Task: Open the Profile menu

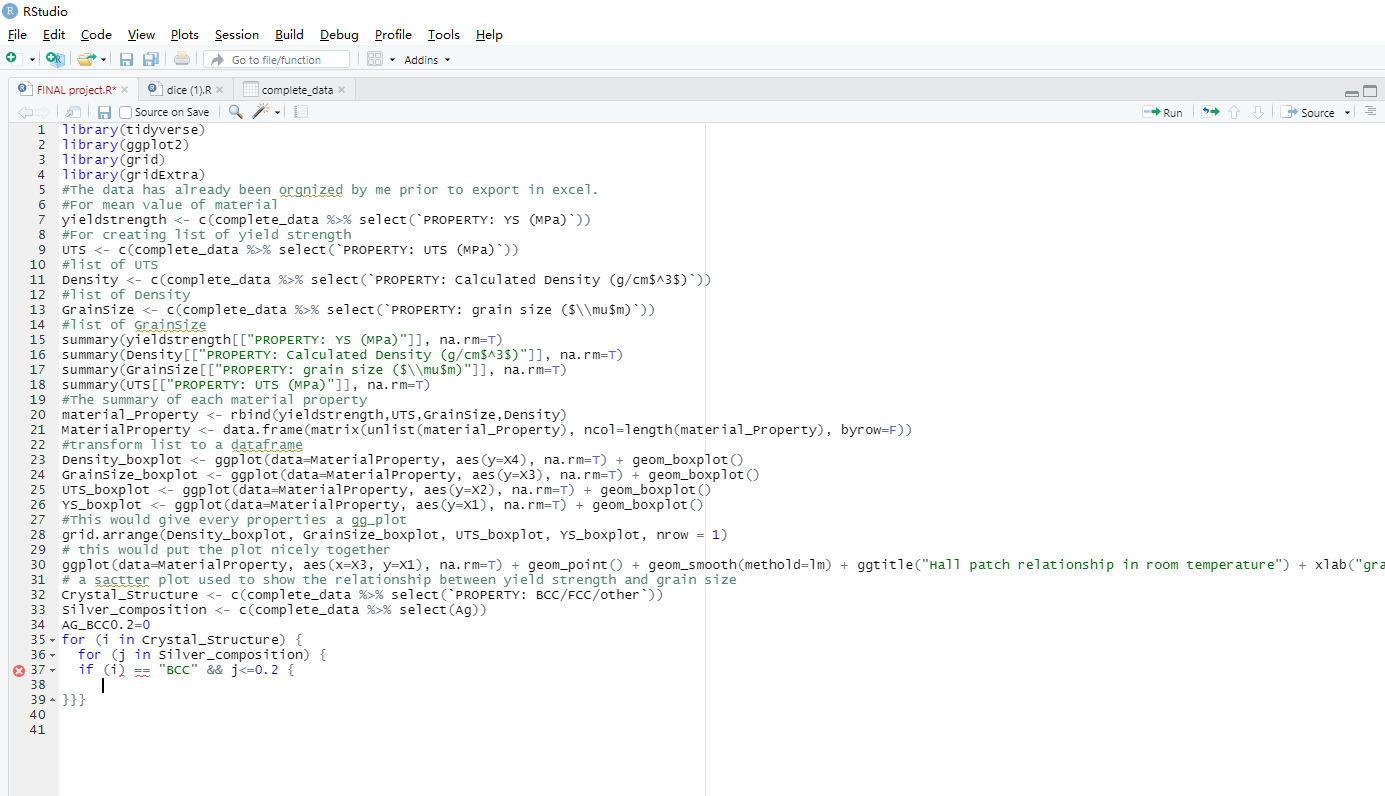Action: click(393, 35)
